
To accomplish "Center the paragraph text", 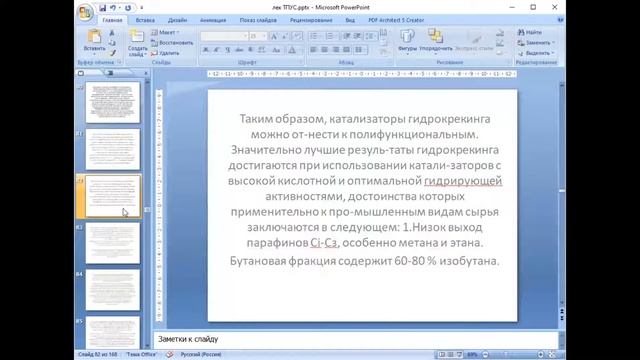I will (x=324, y=50).
